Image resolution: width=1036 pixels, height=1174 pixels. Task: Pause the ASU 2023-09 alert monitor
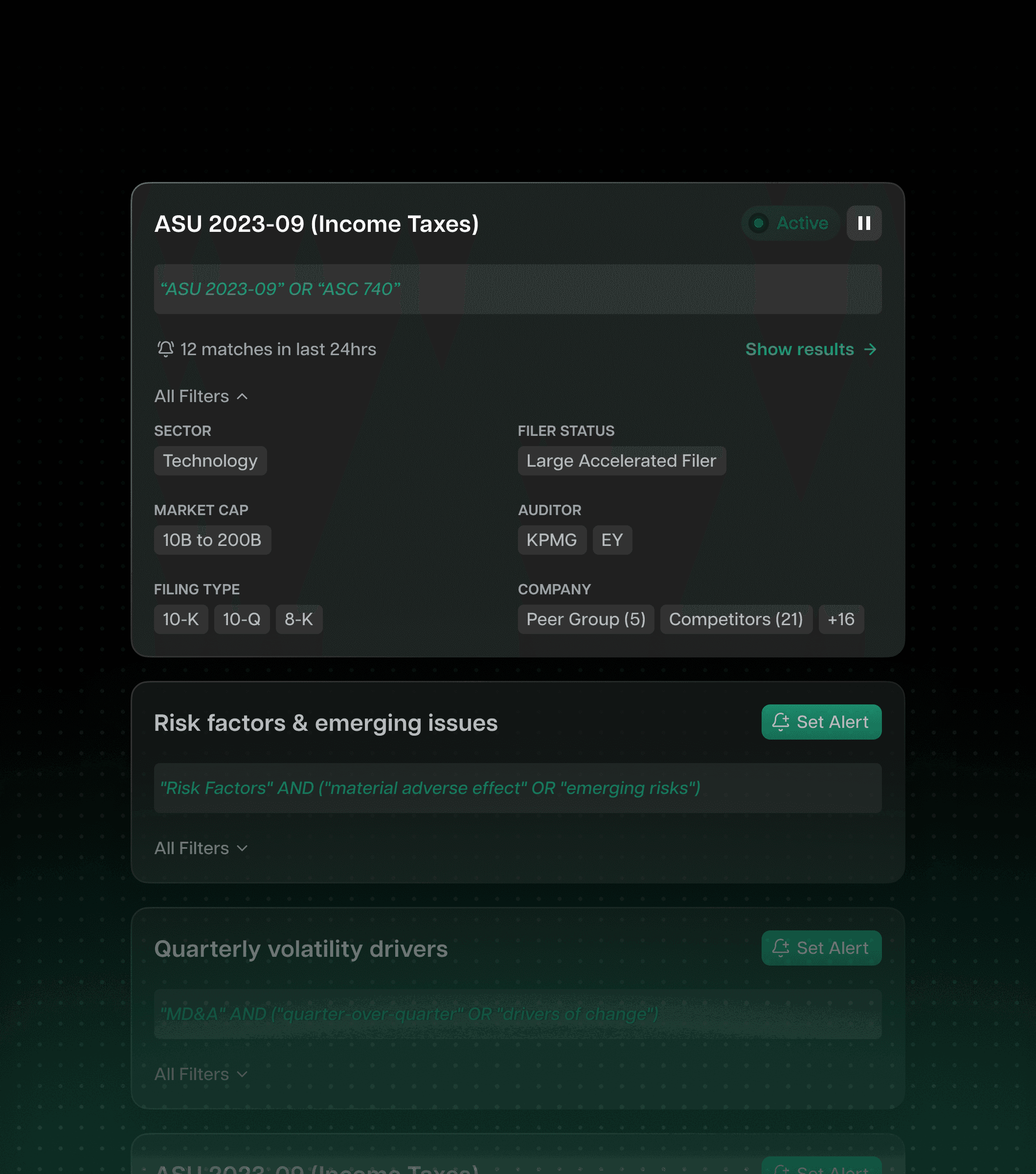(864, 224)
